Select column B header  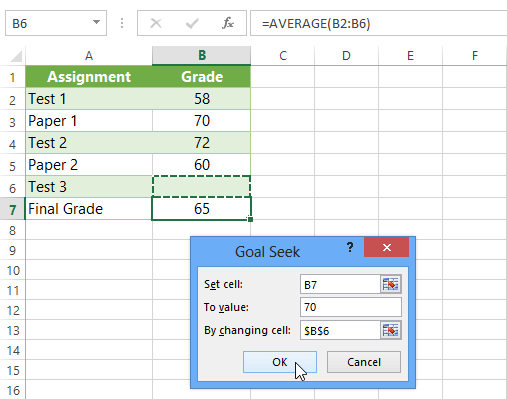[202, 56]
